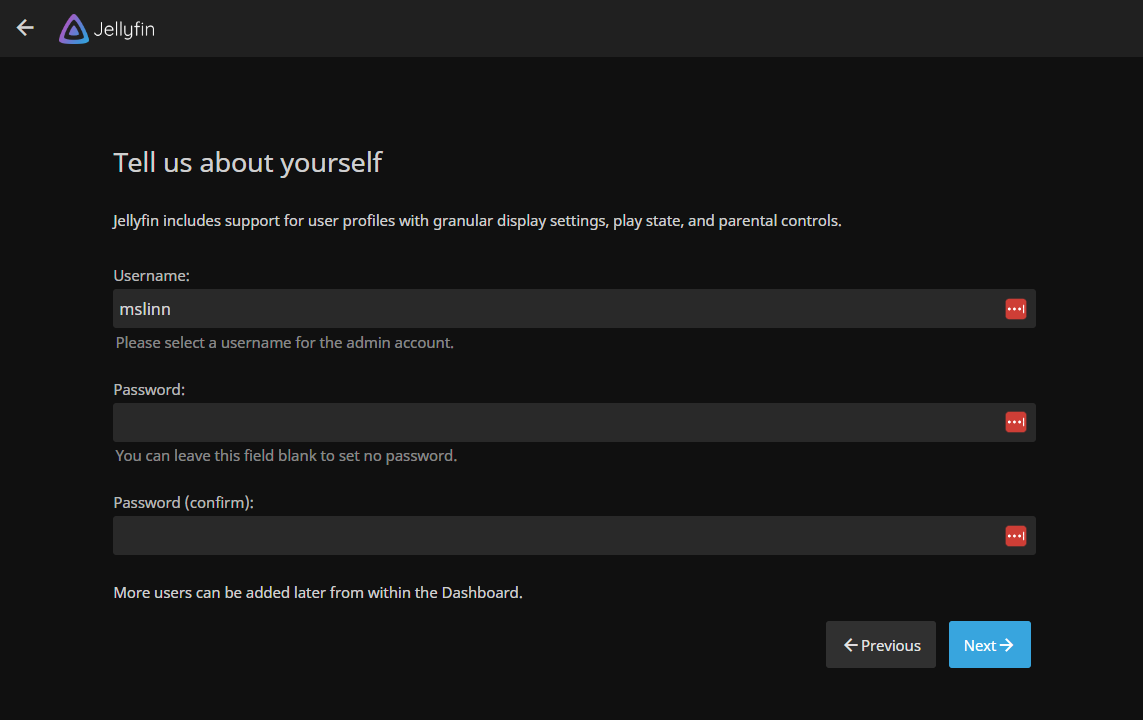Click the "Username:" label
The width and height of the screenshot is (1143, 720).
point(152,275)
